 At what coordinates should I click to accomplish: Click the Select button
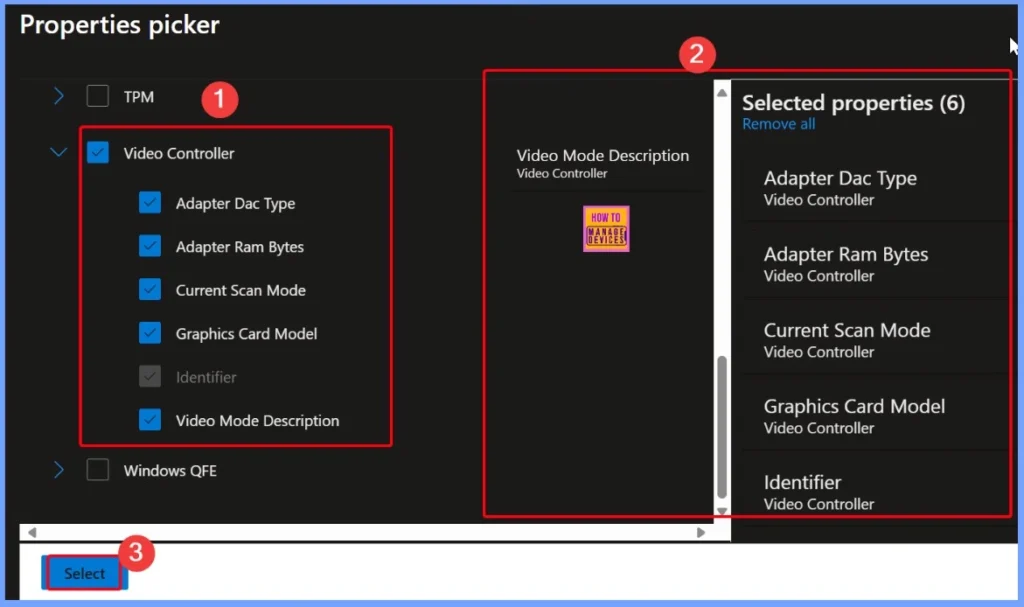click(x=84, y=573)
